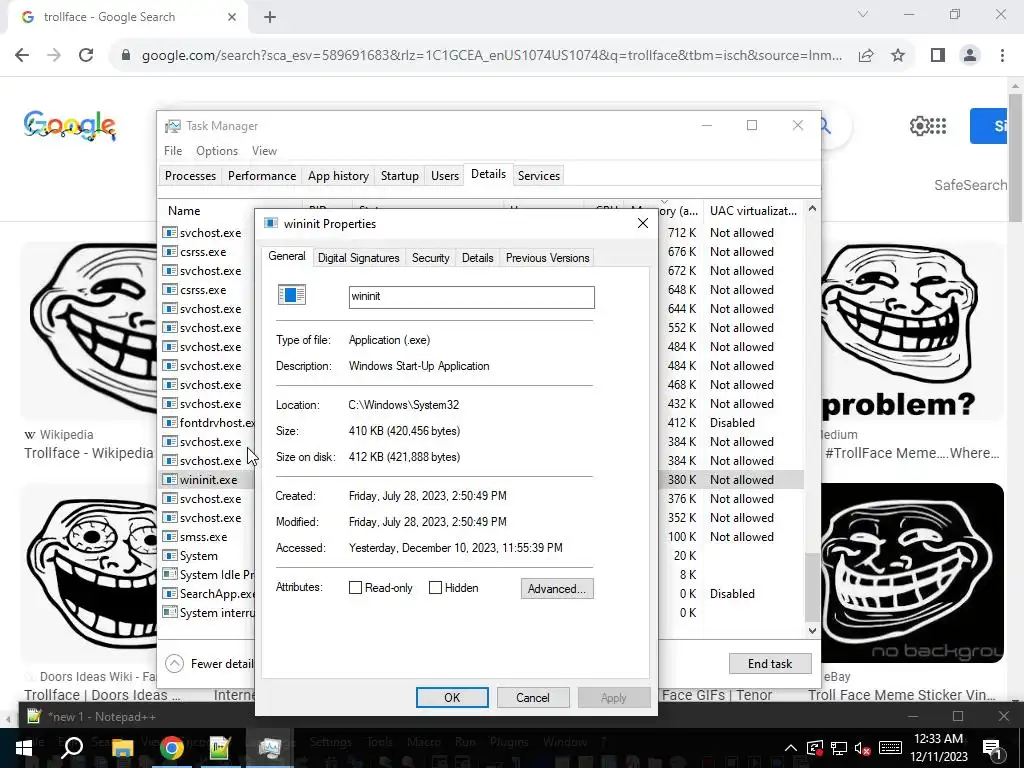The width and height of the screenshot is (1024, 768).
Task: Click the Chrome address bar URL
Action: coord(492,56)
